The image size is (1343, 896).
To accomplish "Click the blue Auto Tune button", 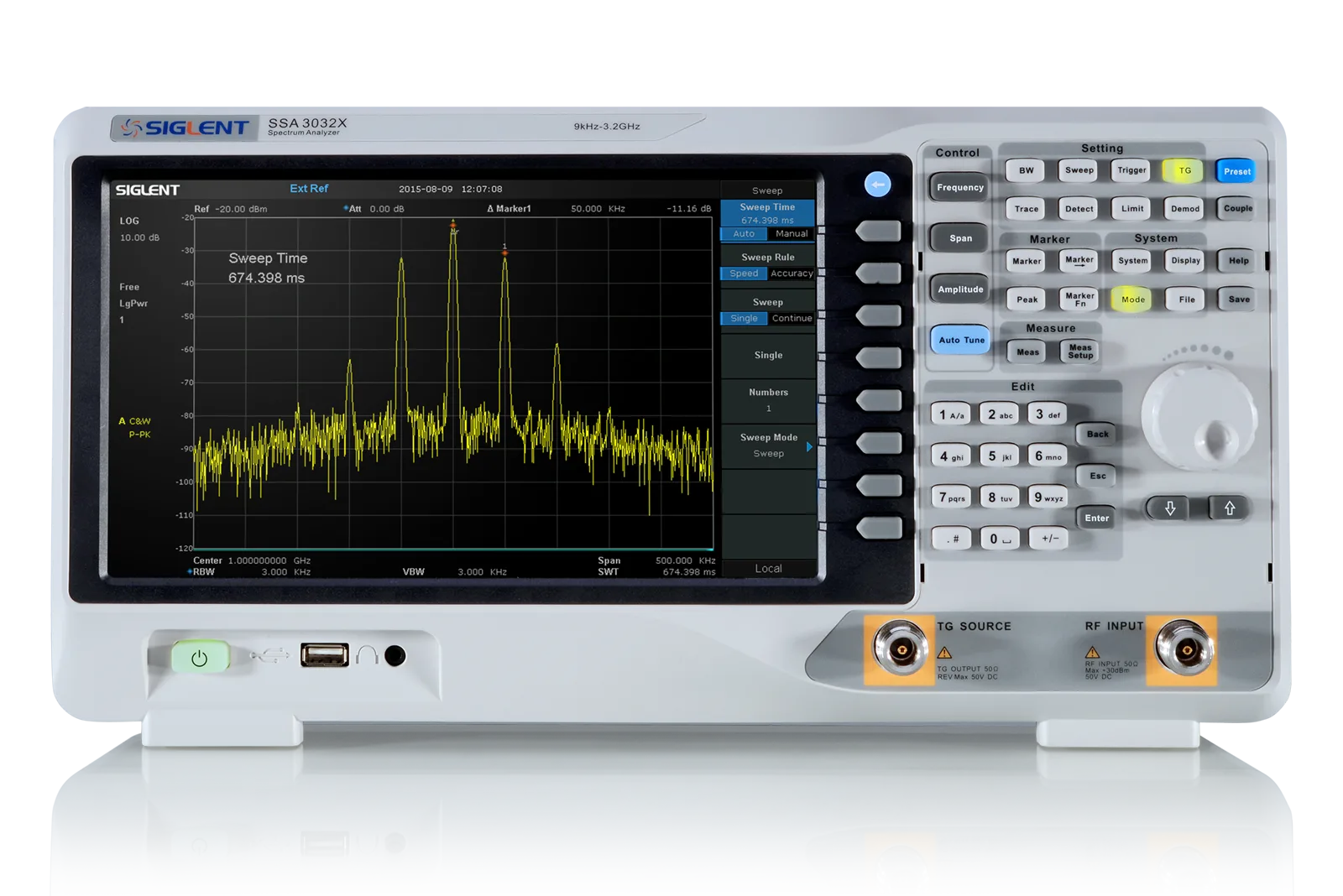I will point(961,340).
